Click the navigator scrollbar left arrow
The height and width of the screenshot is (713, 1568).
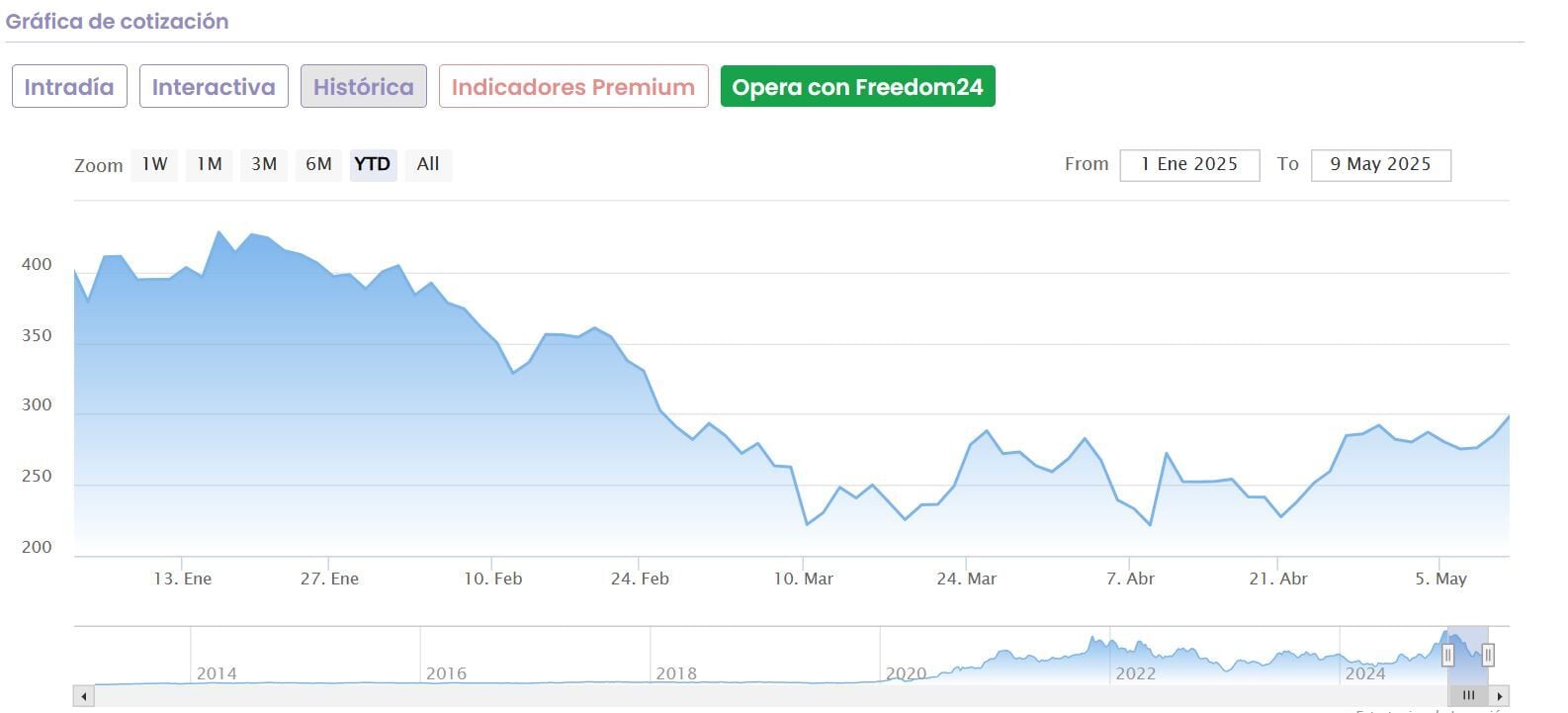coord(84,696)
